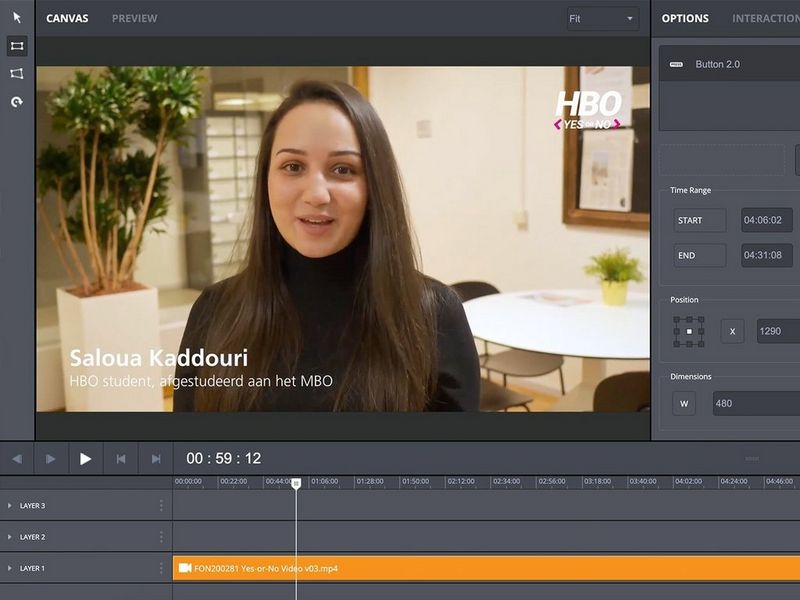Image resolution: width=800 pixels, height=600 pixels.
Task: Open the Fit zoom dropdown
Action: (x=602, y=19)
